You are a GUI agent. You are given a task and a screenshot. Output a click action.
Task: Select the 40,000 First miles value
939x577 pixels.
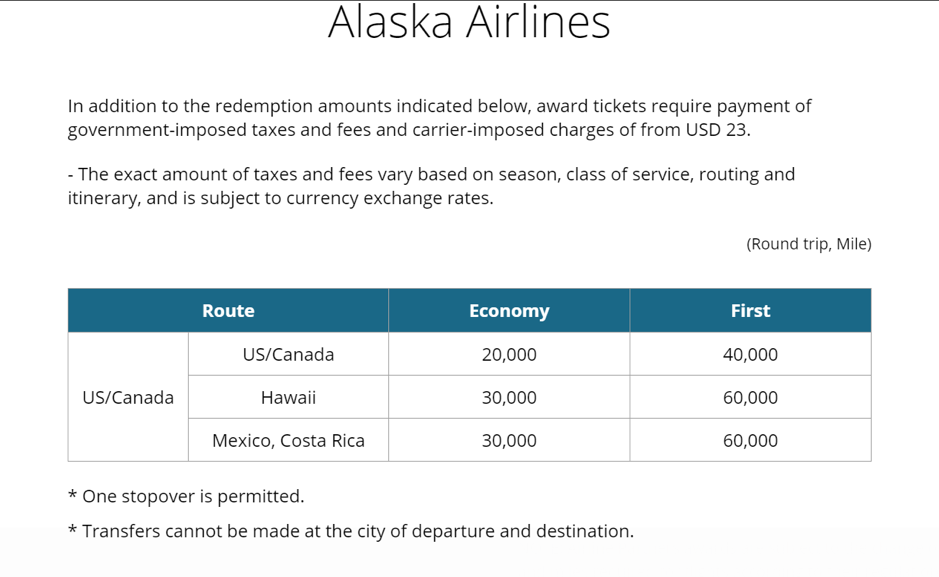point(750,355)
